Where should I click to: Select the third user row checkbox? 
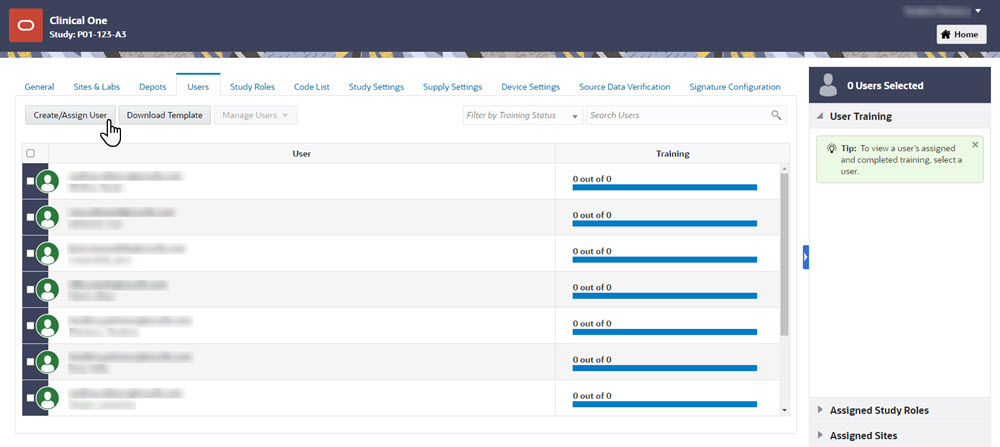(30, 253)
